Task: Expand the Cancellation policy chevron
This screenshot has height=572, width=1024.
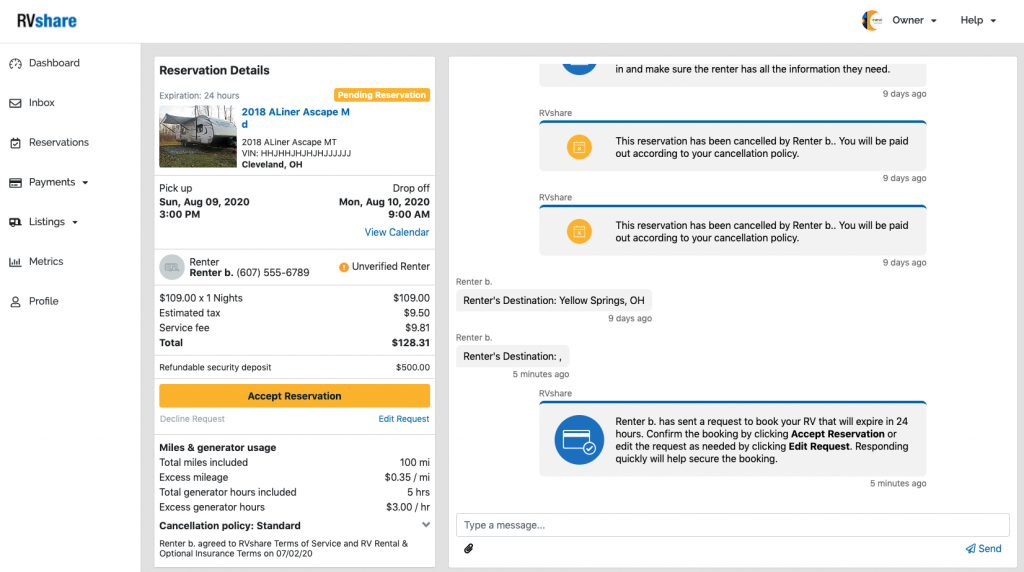Action: [426, 525]
